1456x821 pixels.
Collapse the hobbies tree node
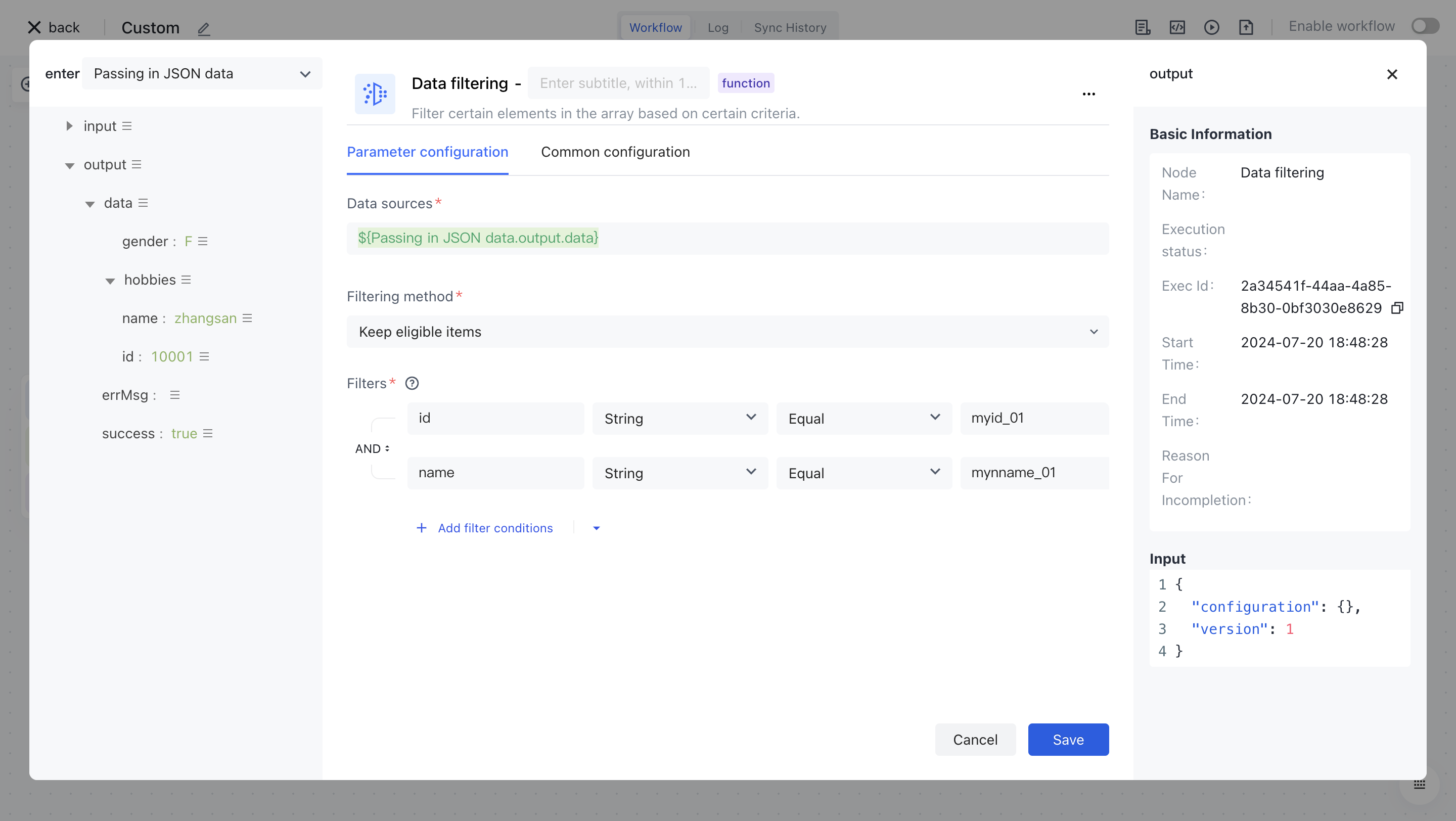(x=110, y=280)
